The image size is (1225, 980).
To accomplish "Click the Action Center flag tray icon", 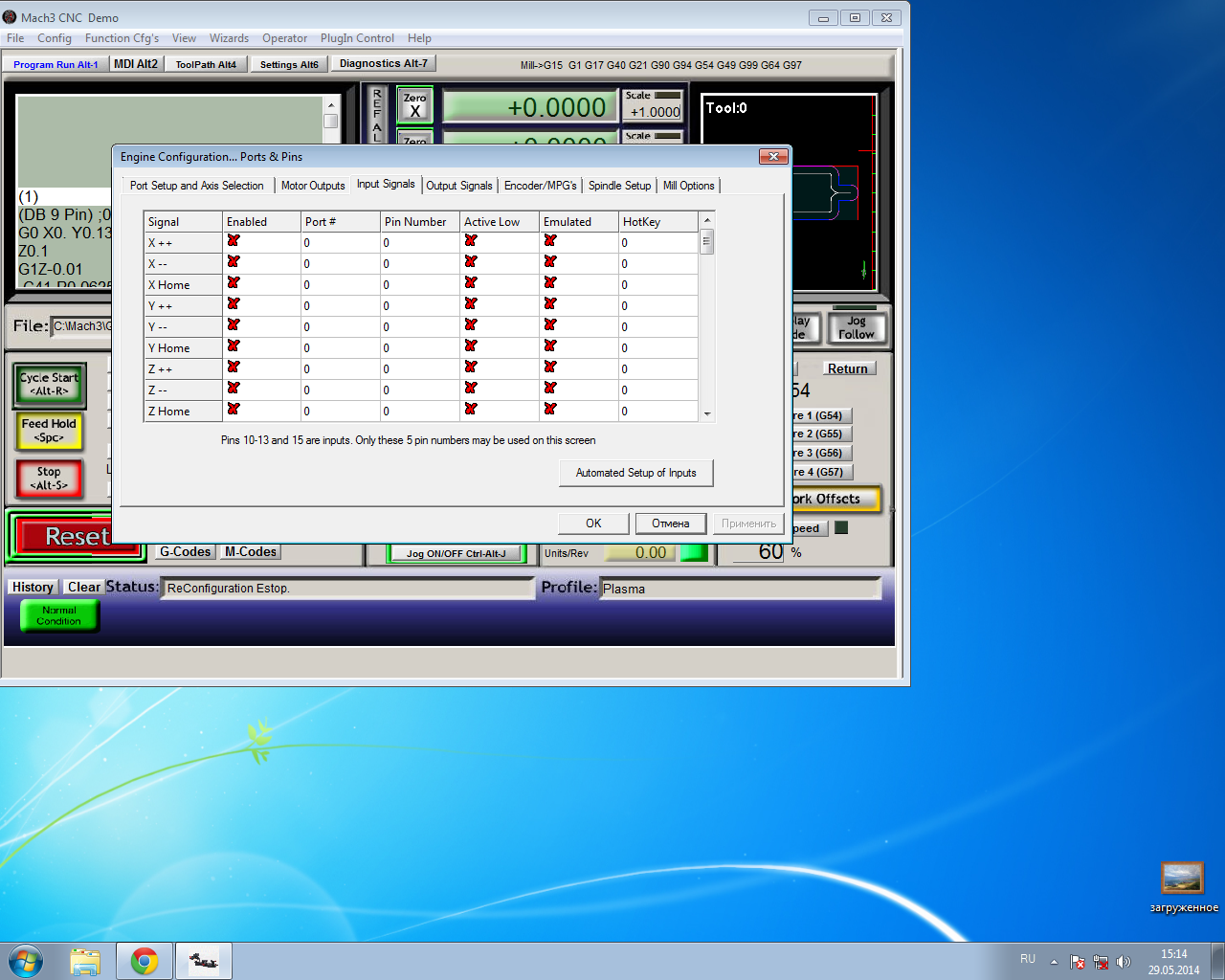I will tap(1078, 962).
